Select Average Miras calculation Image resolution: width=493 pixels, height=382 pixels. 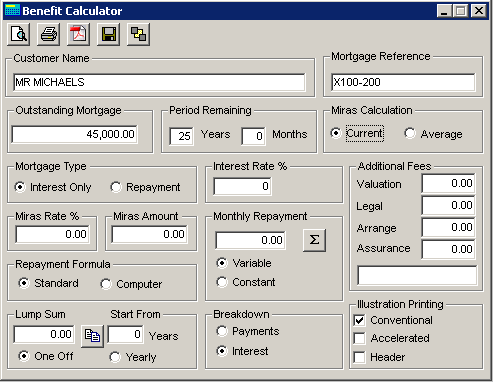coord(433,134)
